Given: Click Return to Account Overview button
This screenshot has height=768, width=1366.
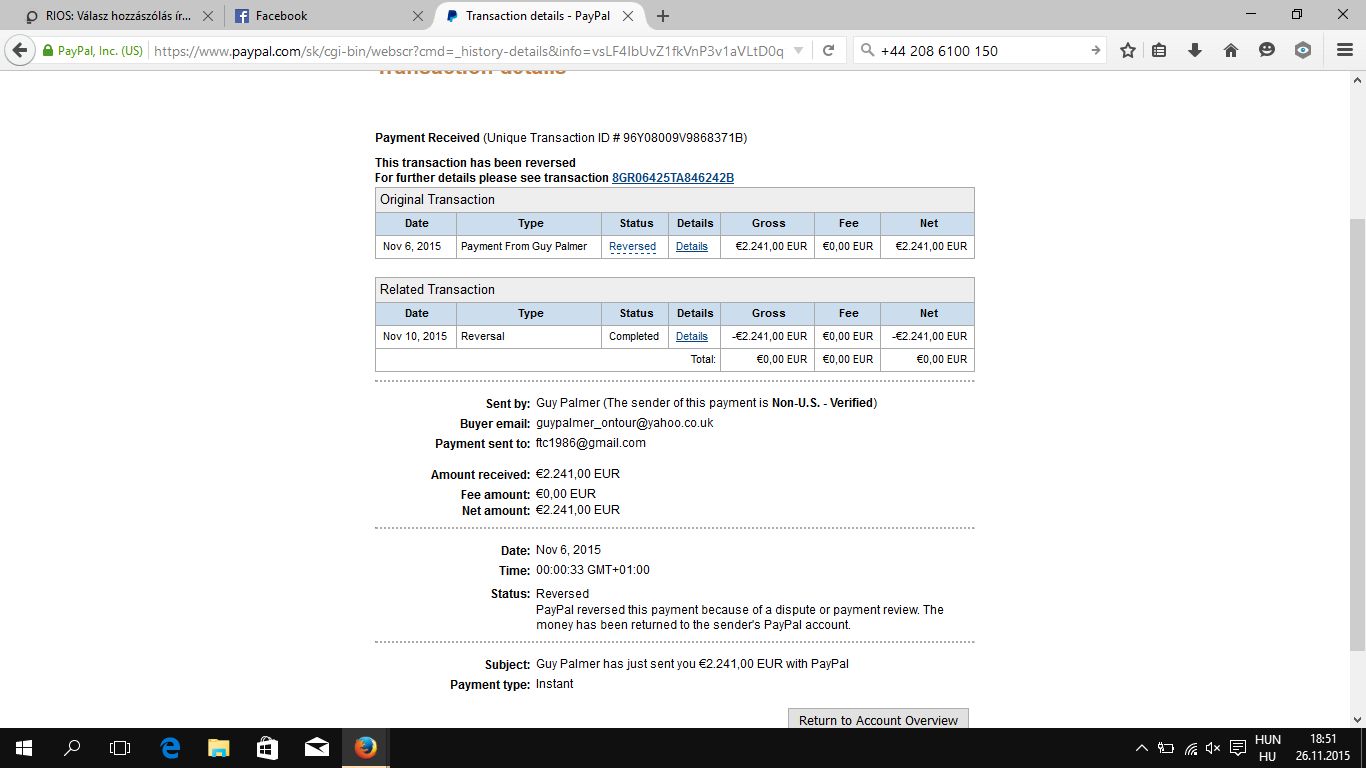Looking at the screenshot, I should click(878, 719).
